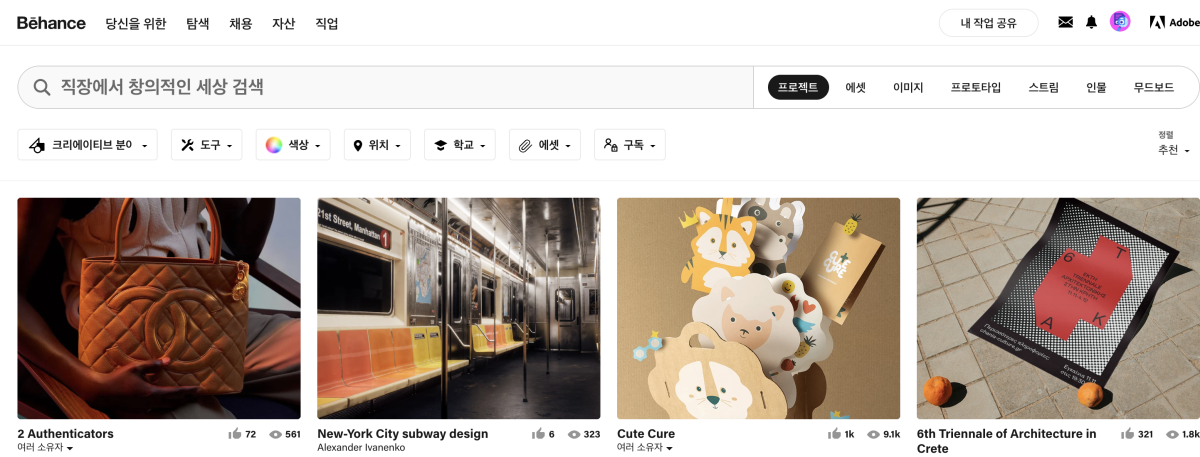The height and width of the screenshot is (457, 1200).
Task: Select the 이미지 search tab
Action: tap(908, 88)
